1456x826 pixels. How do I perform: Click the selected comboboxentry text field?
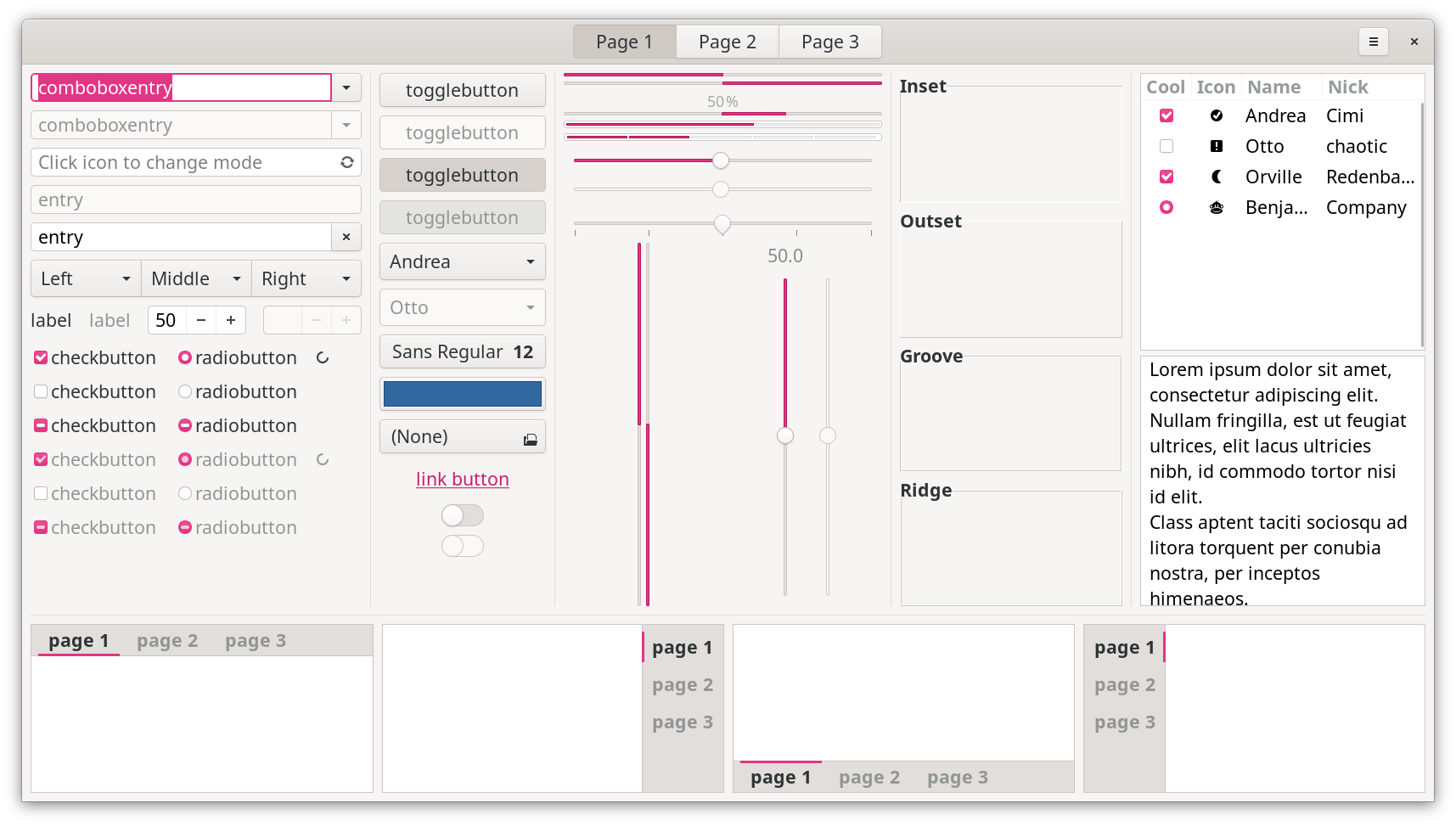tap(181, 87)
